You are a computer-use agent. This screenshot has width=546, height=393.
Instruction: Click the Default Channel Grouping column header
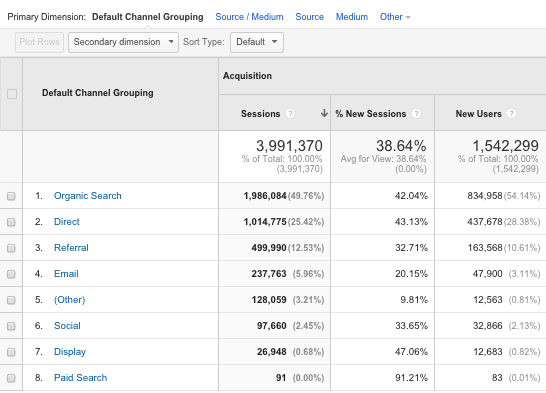(98, 93)
